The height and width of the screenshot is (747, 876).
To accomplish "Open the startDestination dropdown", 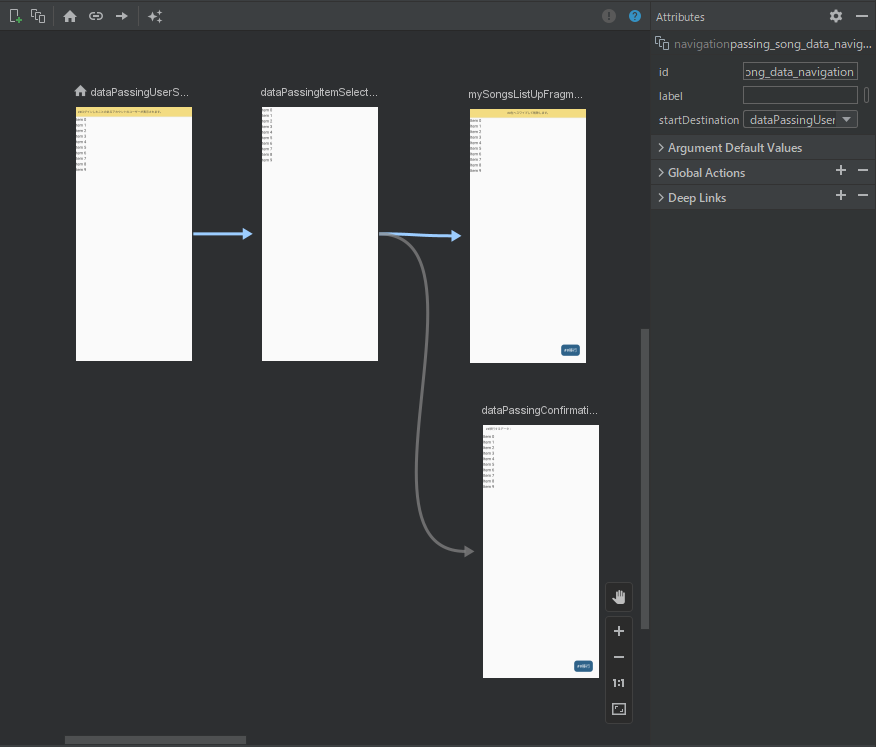I will click(x=800, y=119).
